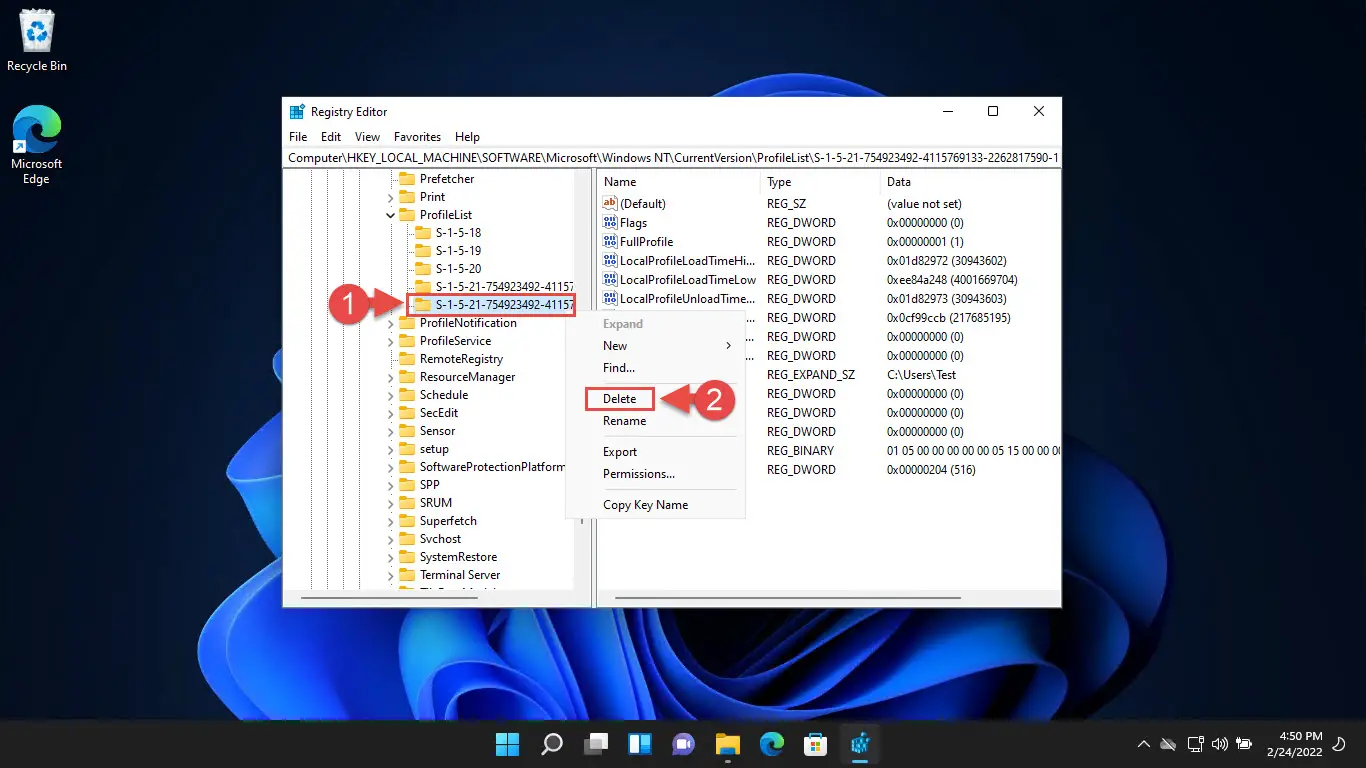Open the View menu
Viewport: 1366px width, 768px height.
click(367, 137)
